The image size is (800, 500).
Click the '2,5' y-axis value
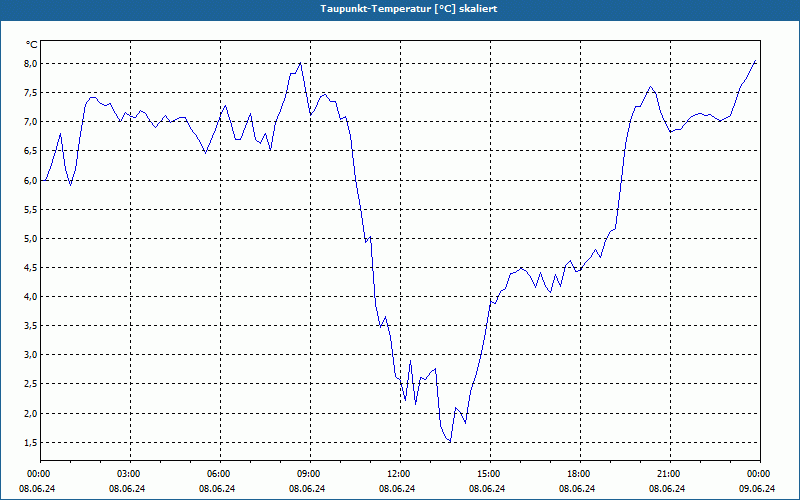pyautogui.click(x=31, y=384)
